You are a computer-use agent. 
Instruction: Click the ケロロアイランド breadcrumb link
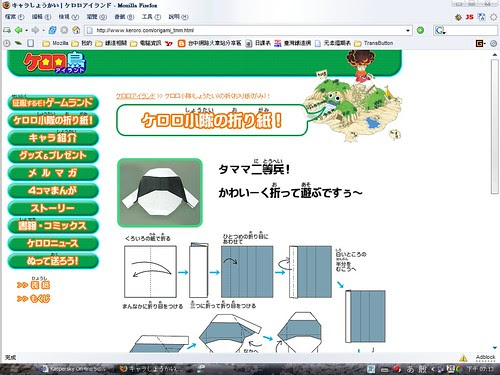pyautogui.click(x=135, y=96)
